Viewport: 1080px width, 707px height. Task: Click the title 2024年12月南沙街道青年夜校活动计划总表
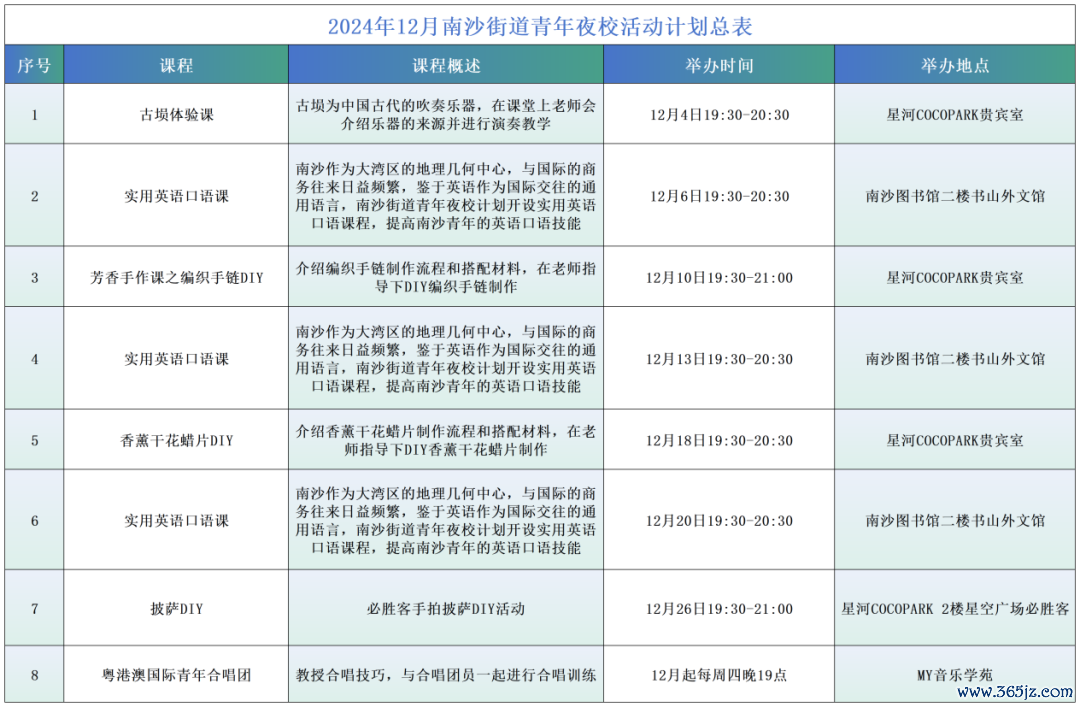(x=539, y=26)
